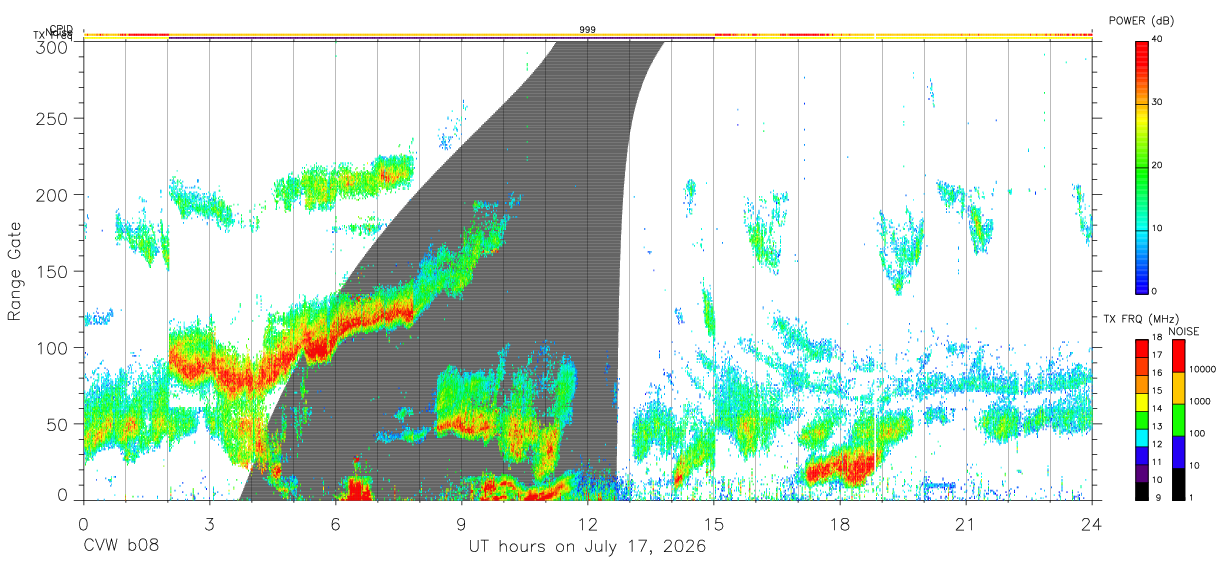
Task: Click the '3' tick on the UT hours axis
Action: point(209,523)
